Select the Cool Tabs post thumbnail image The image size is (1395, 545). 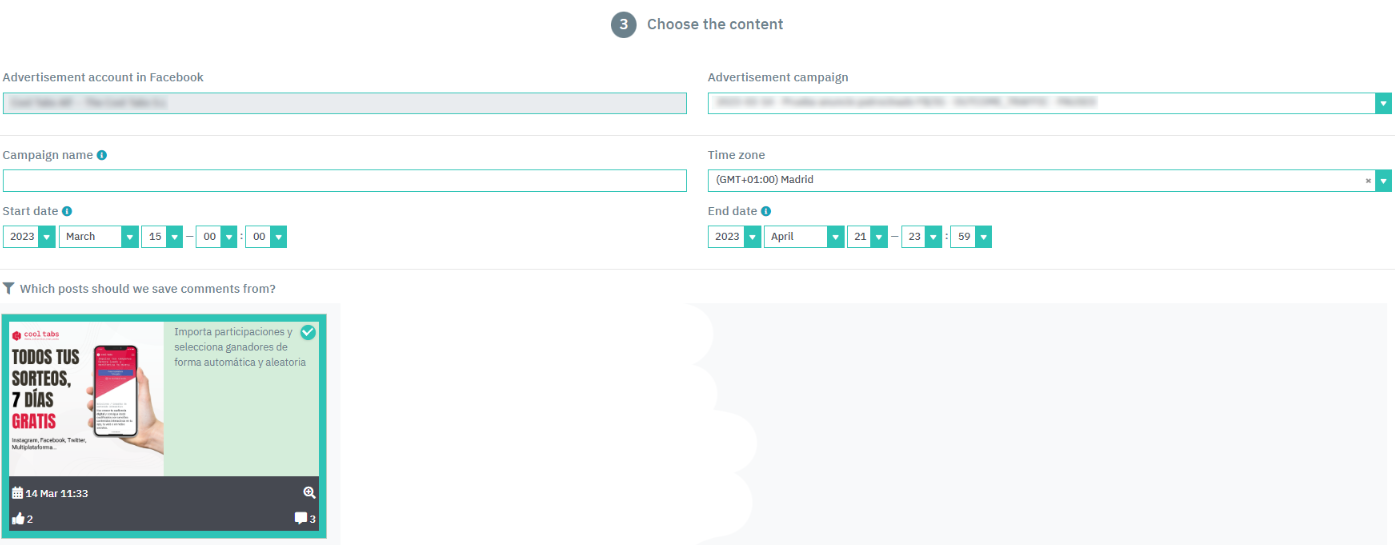(87, 398)
